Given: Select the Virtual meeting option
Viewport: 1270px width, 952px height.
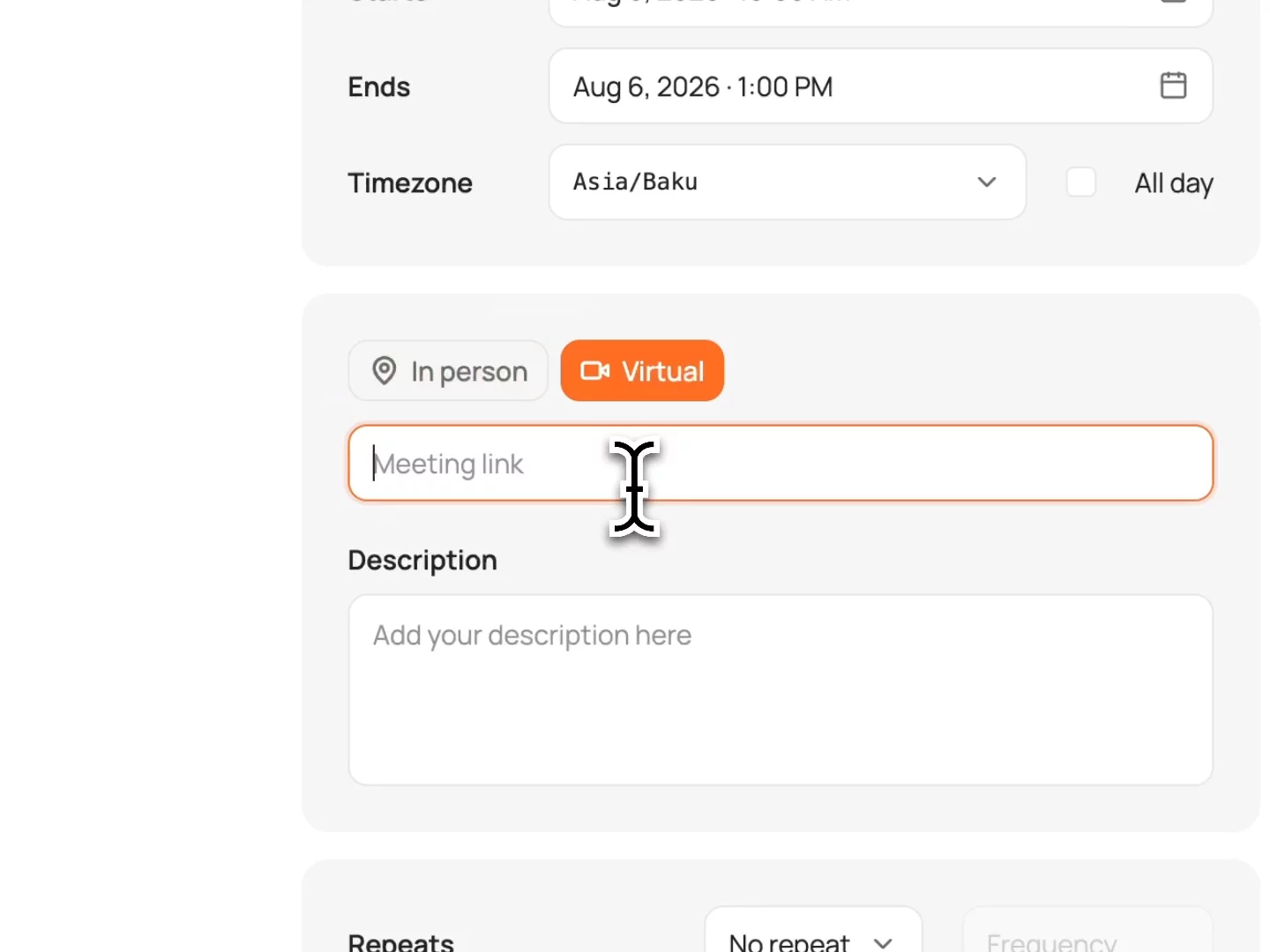Looking at the screenshot, I should point(642,371).
